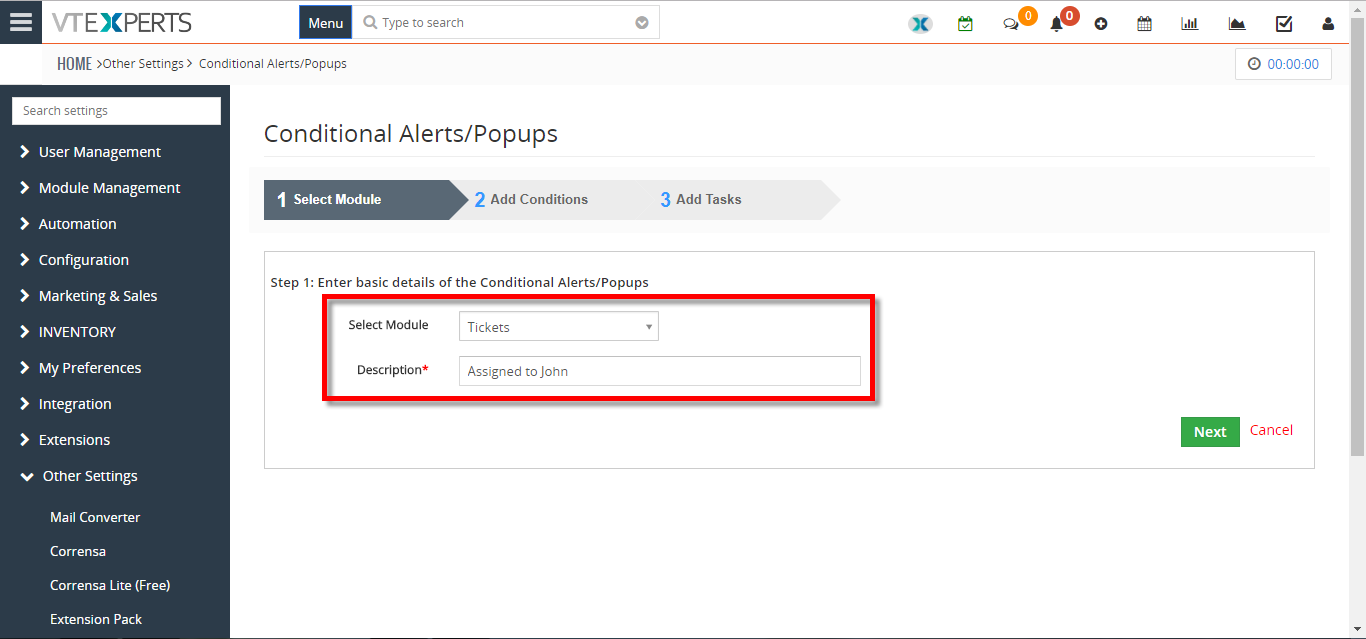Viewport: 1366px width, 639px height.
Task: Open the chat comments icon
Action: 1011,24
